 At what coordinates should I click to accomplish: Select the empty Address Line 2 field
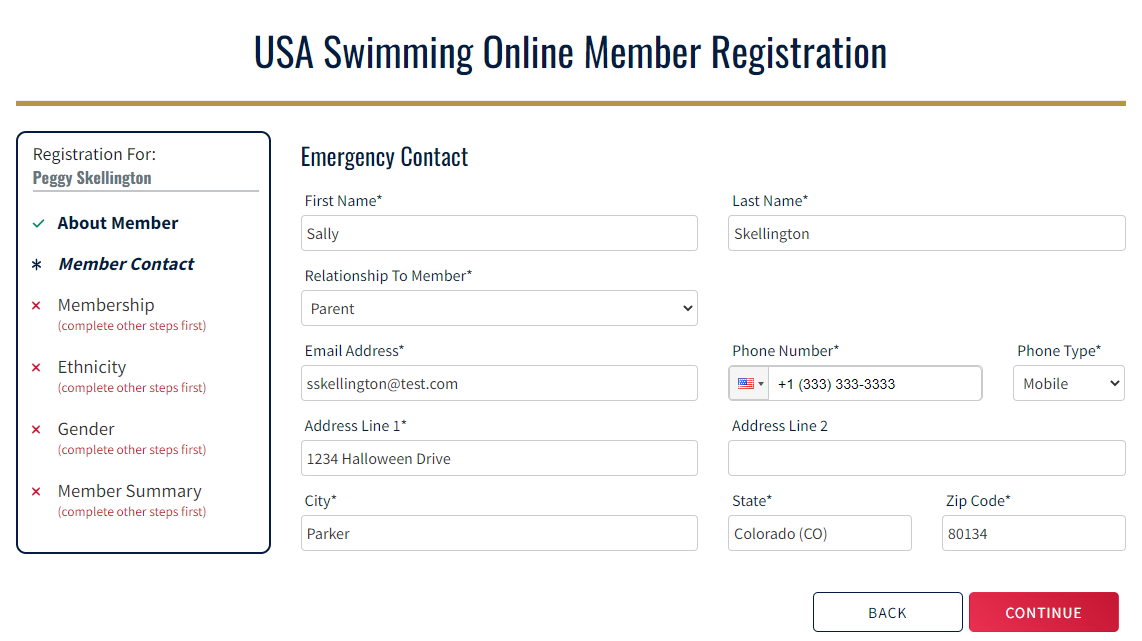tap(926, 459)
